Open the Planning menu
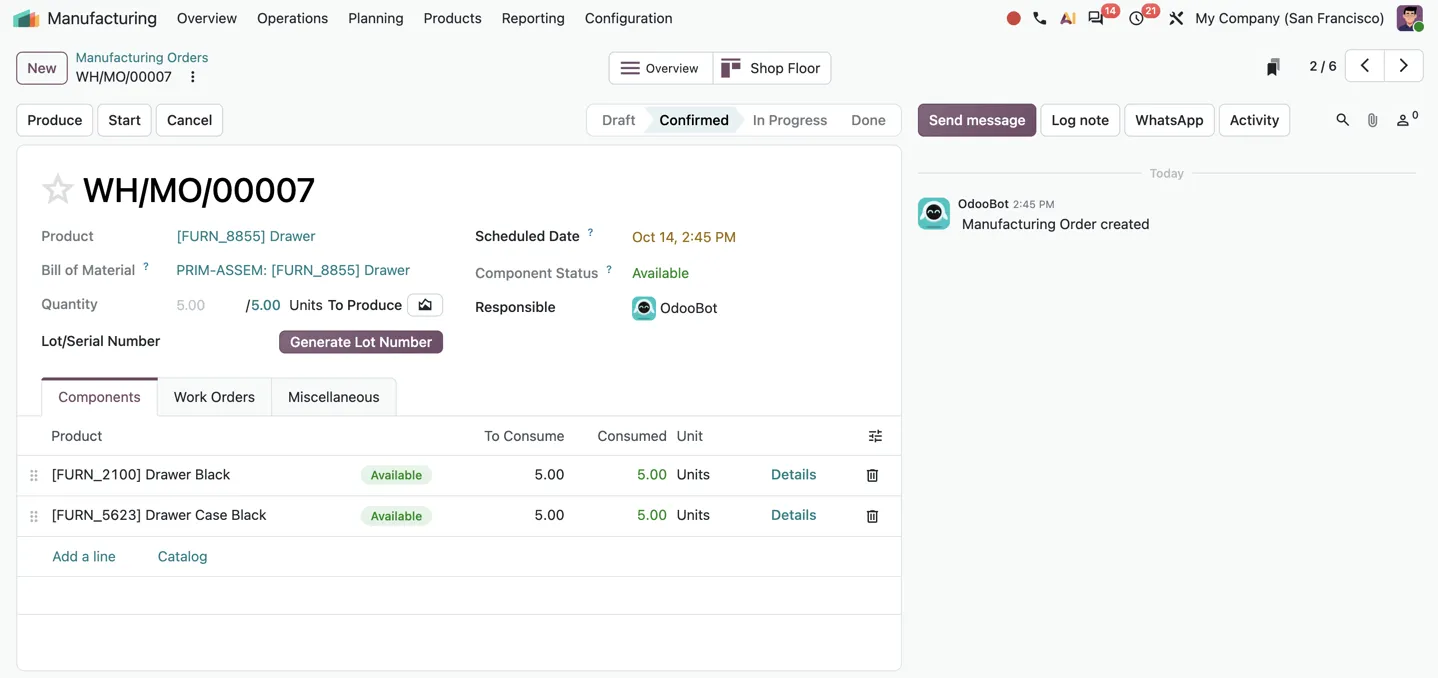This screenshot has width=1438, height=678. [376, 18]
